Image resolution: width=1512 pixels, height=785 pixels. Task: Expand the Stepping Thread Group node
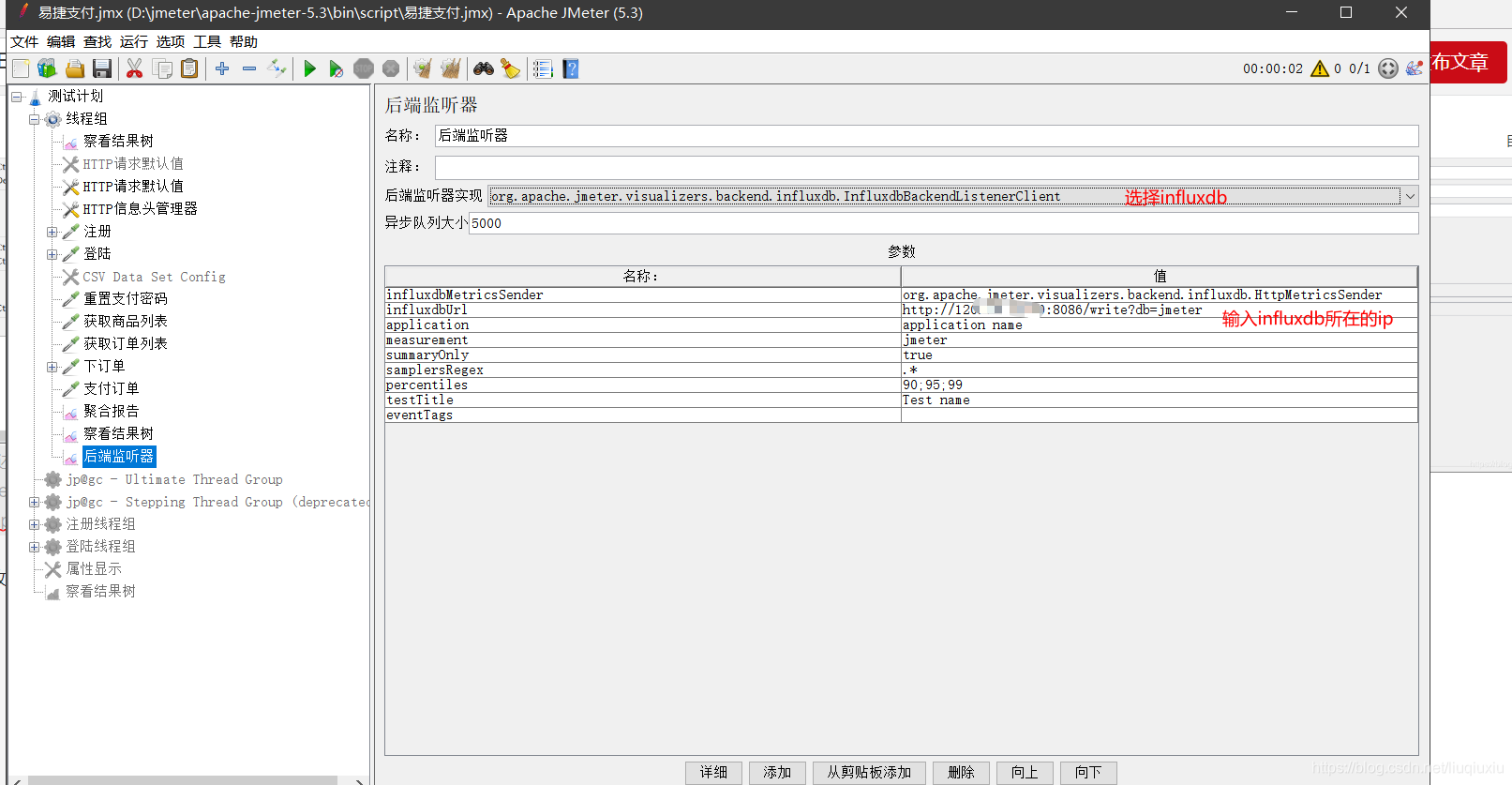[35, 502]
